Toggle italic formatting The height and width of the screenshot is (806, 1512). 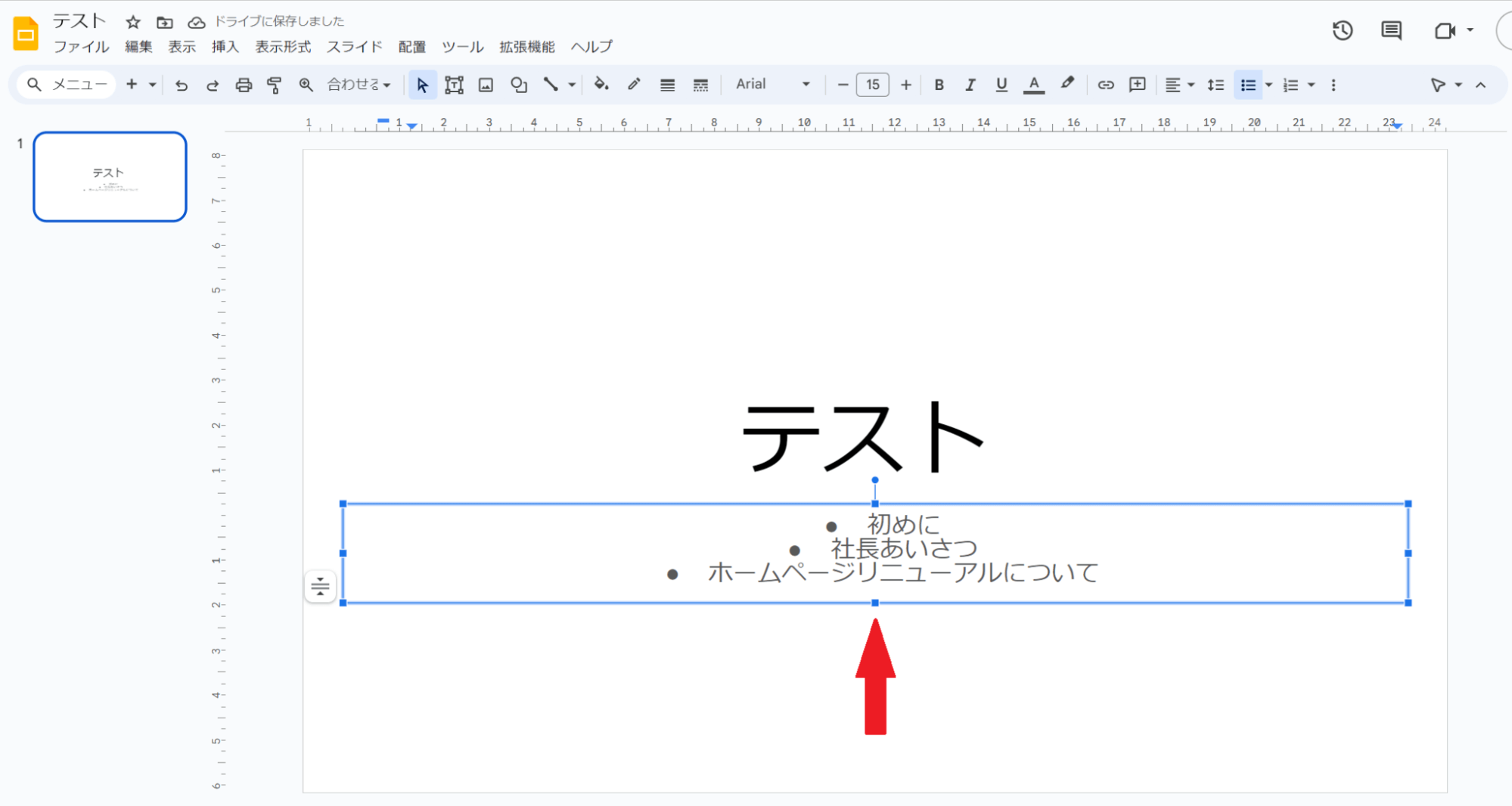970,85
